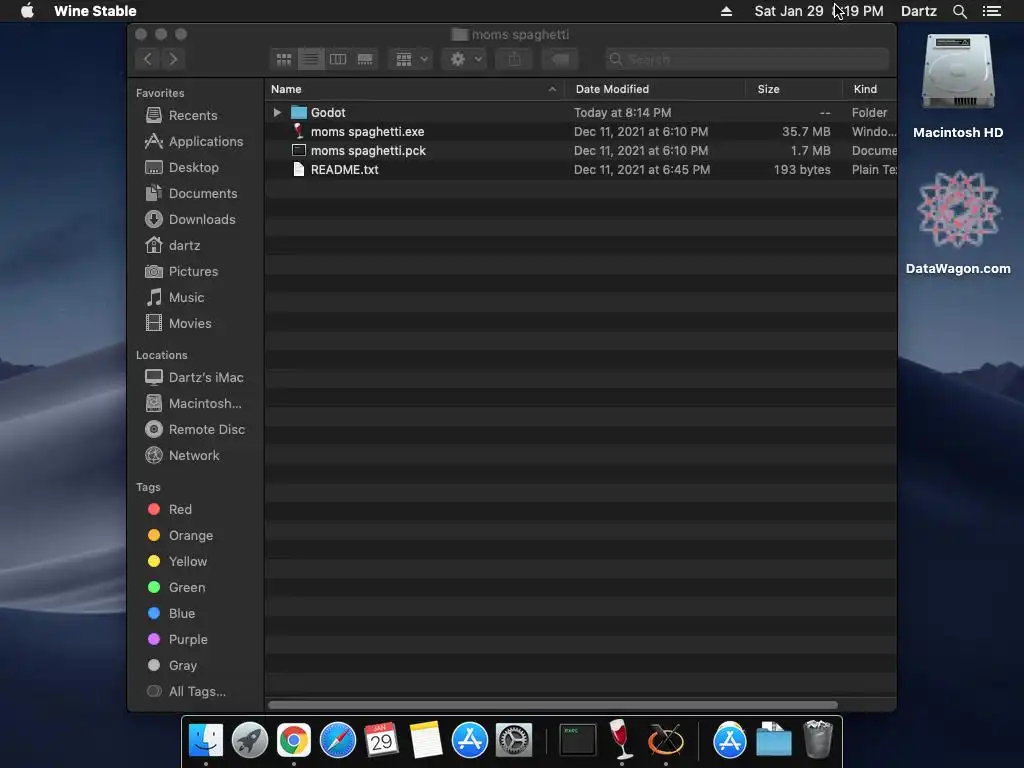
Task: Open Terminal from the Dock
Action: 578,741
